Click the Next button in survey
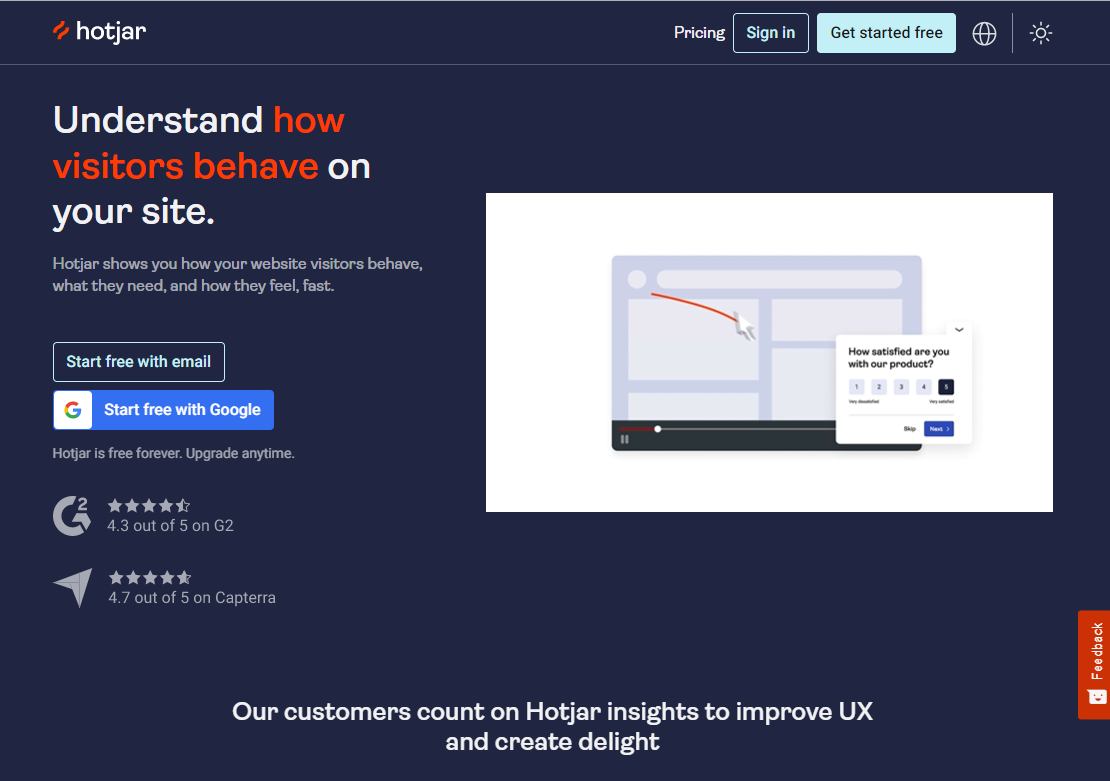1110x781 pixels. pyautogui.click(x=939, y=429)
